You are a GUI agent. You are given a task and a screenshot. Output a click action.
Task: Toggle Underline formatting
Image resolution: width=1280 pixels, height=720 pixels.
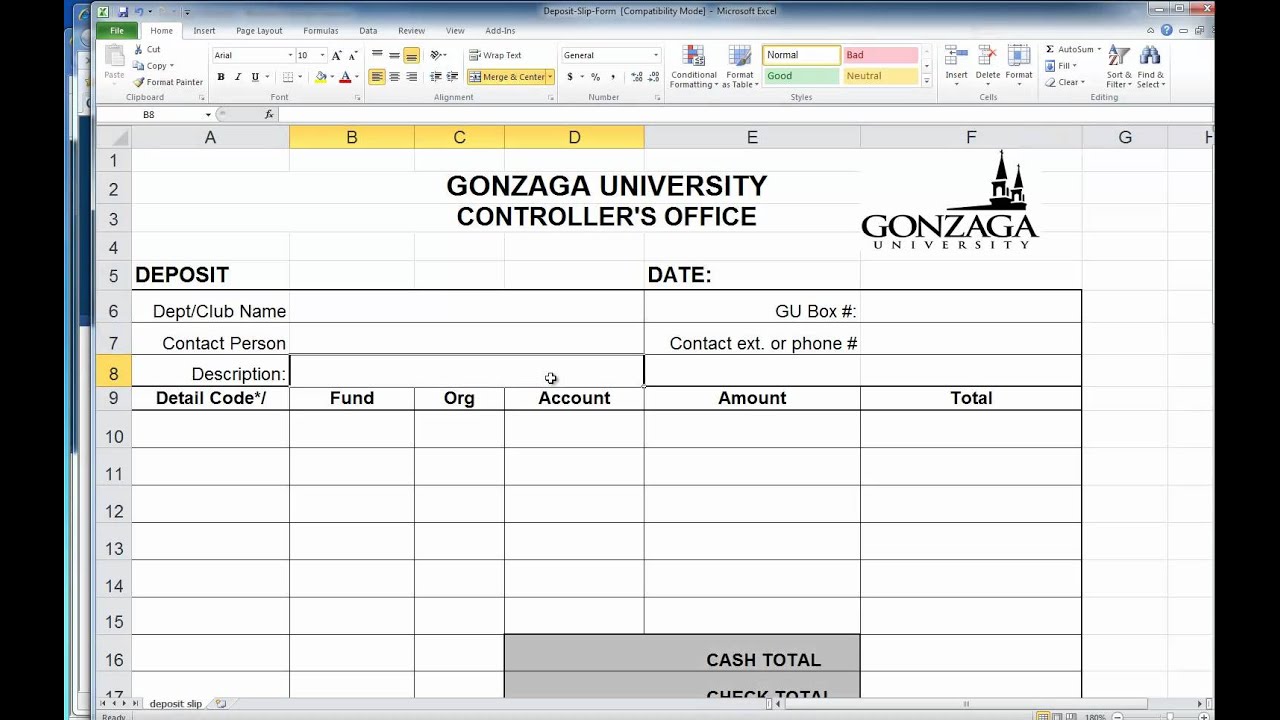point(255,77)
